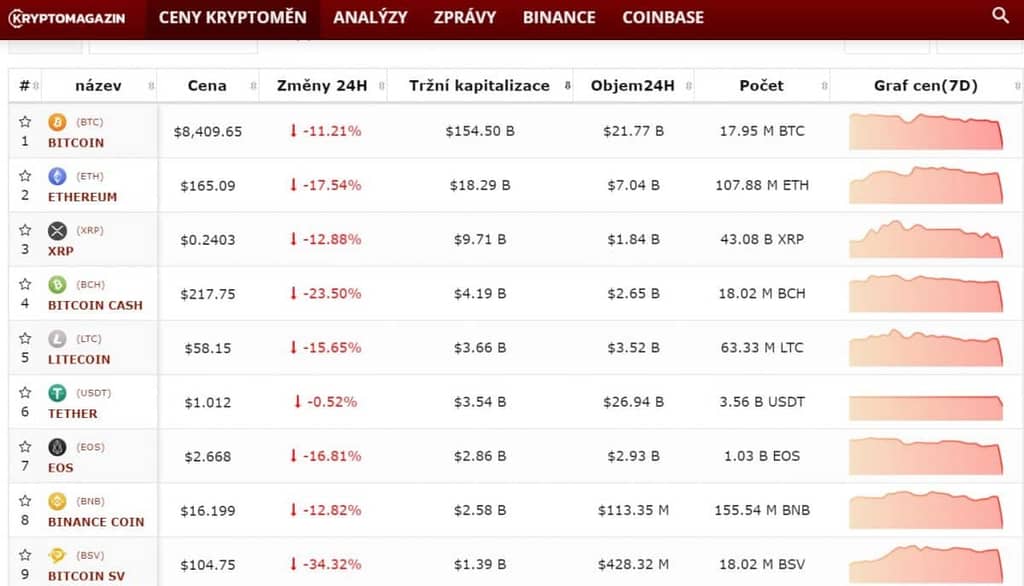This screenshot has width=1024, height=586.
Task: Open the Zprávy menu item
Action: pos(465,18)
